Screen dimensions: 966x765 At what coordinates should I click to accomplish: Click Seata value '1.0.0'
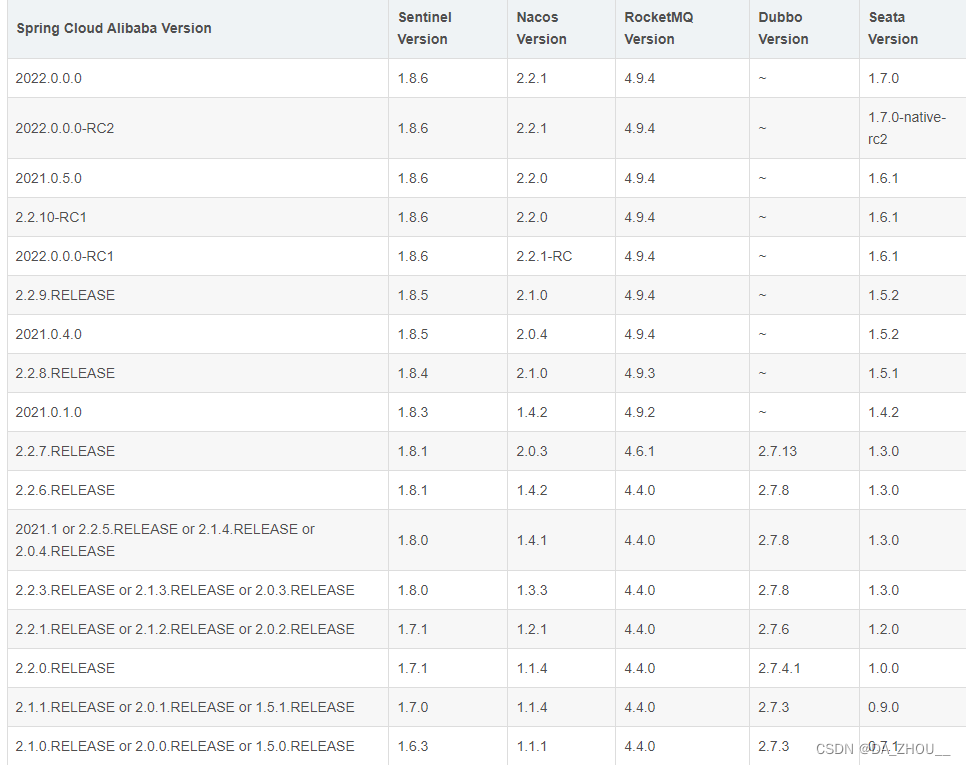[883, 668]
